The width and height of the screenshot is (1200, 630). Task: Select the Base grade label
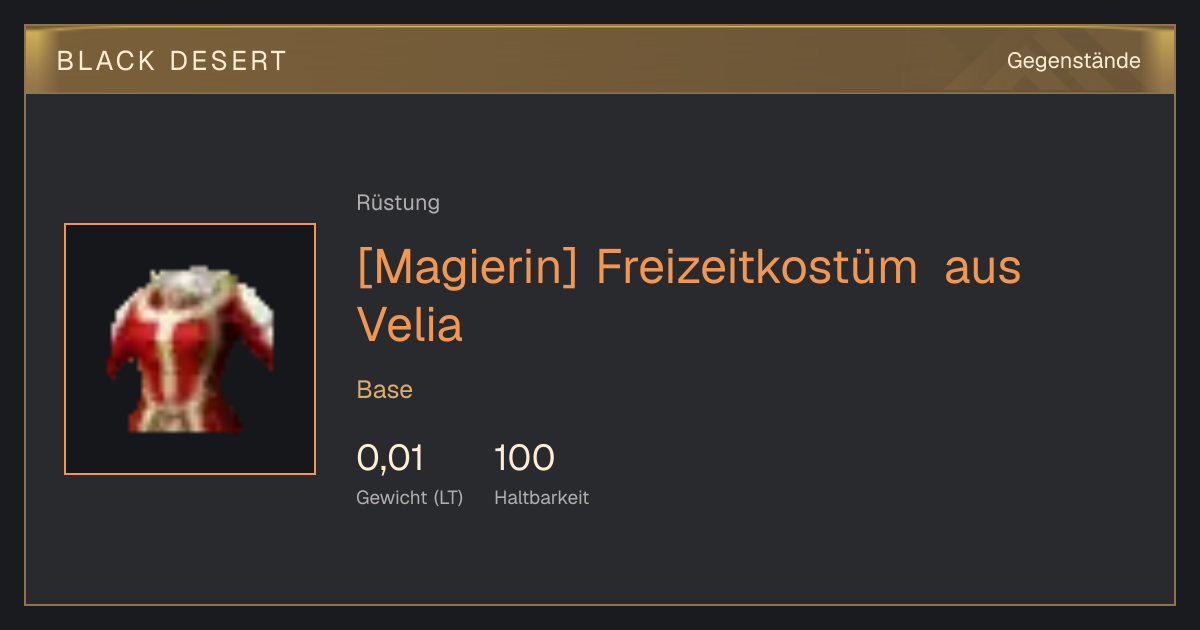click(x=385, y=390)
